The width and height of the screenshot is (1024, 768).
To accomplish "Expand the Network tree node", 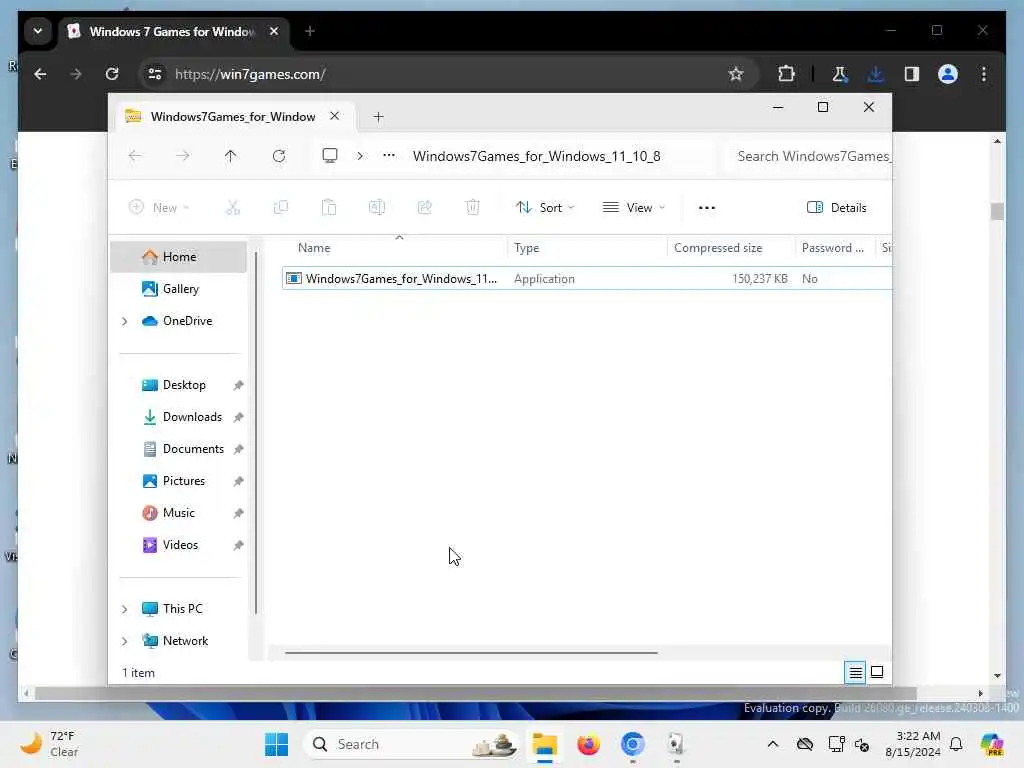I will coord(125,641).
